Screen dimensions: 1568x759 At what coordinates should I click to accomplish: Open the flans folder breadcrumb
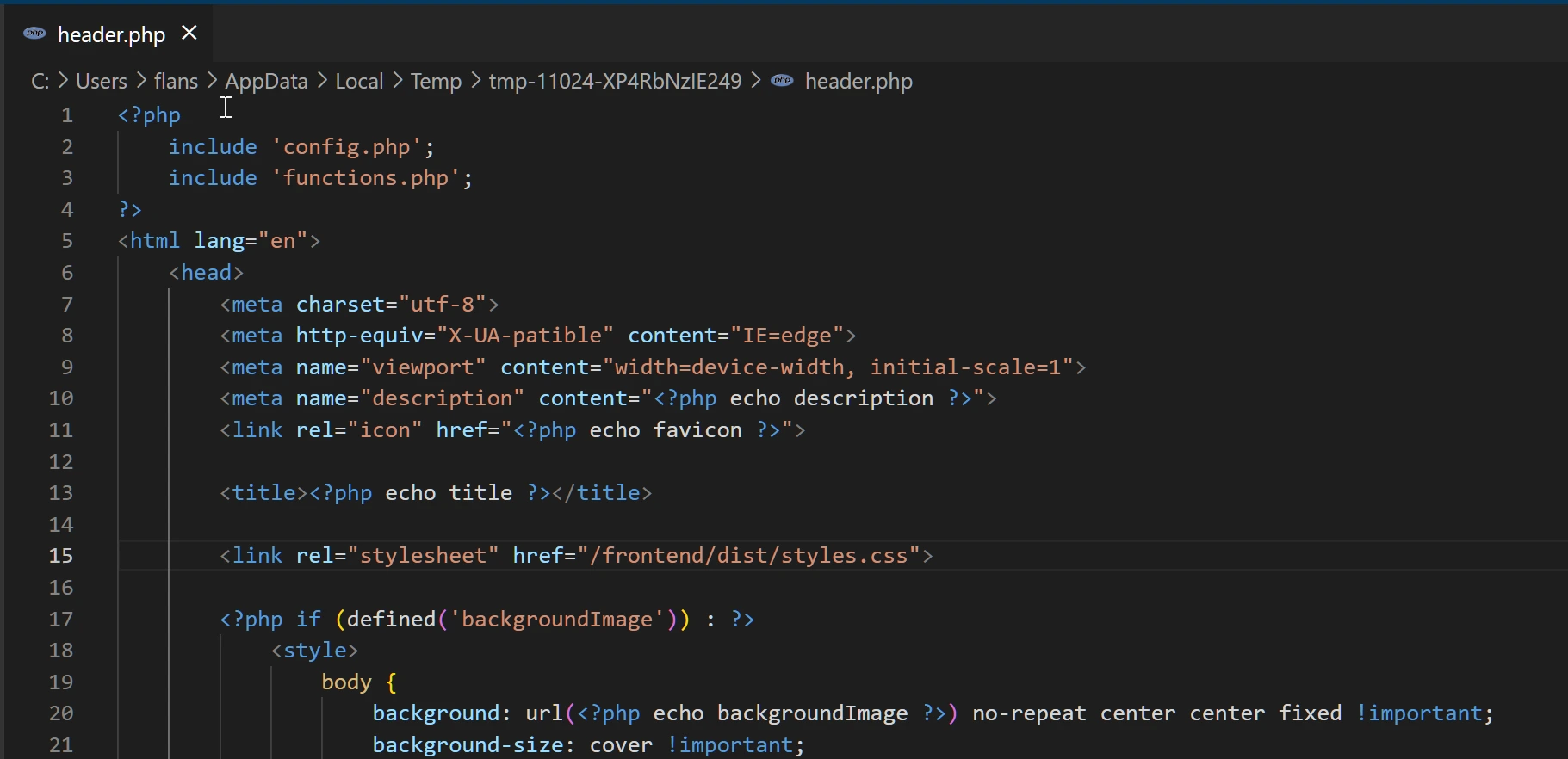tap(176, 82)
